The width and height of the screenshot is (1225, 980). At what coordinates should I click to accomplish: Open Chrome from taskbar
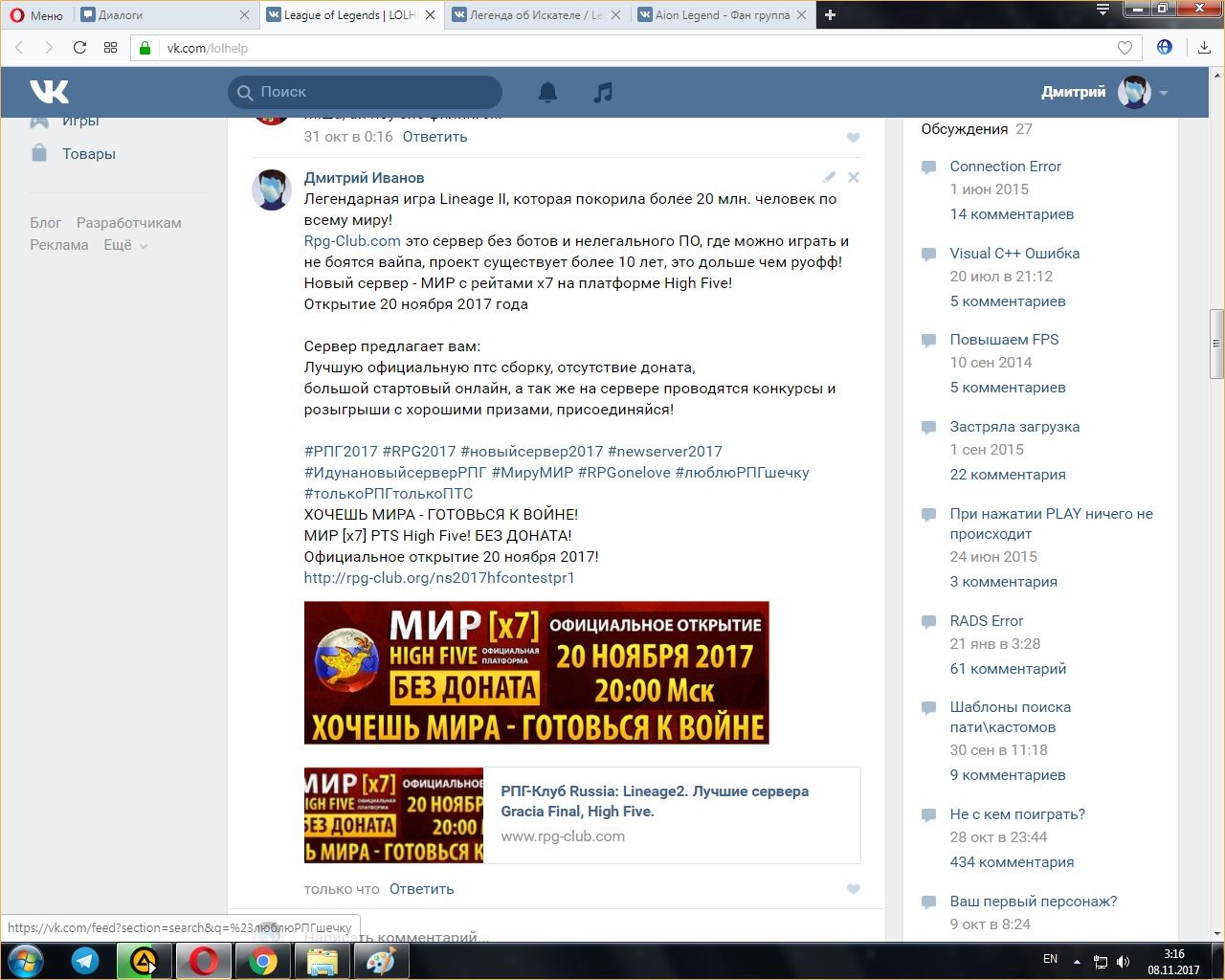(262, 961)
